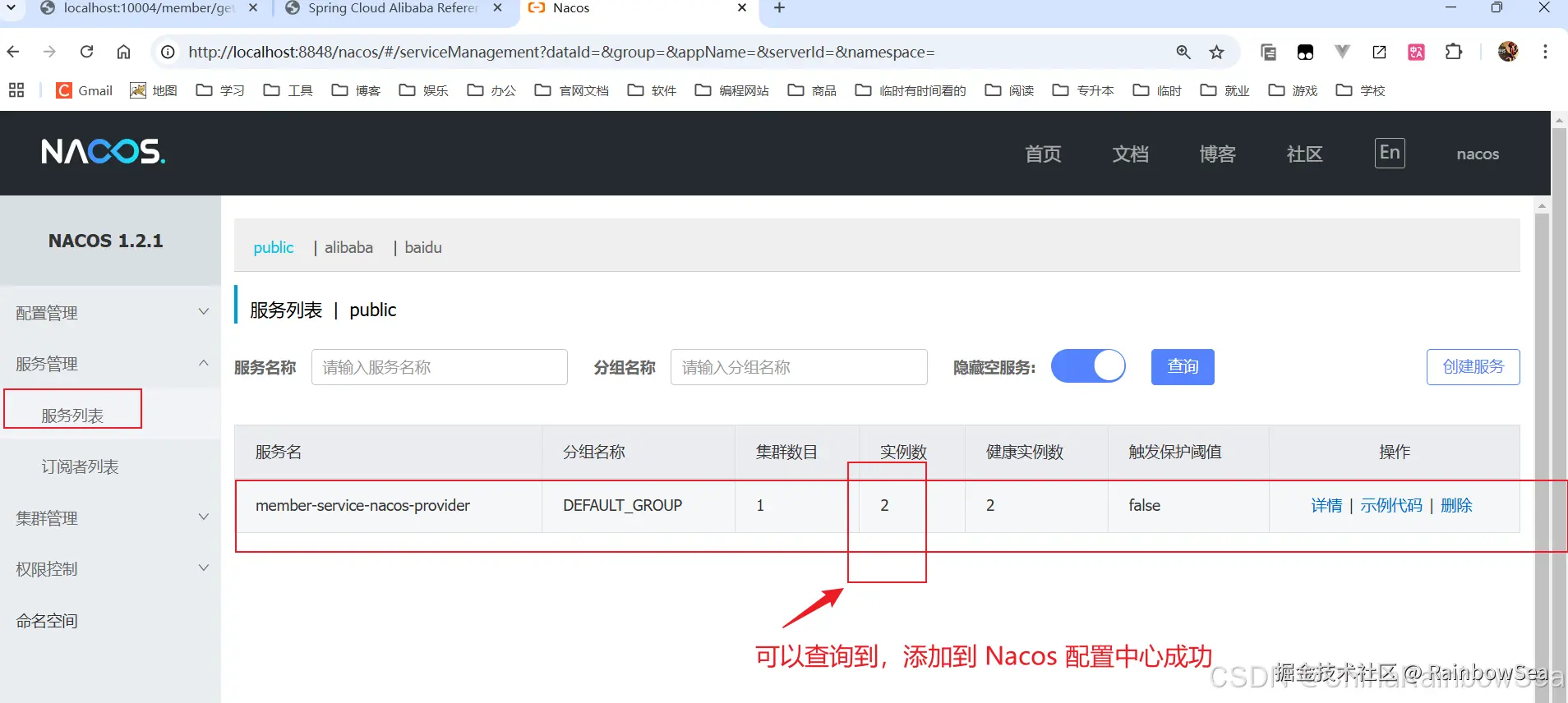Open 示例代码 for member-service-nacos-provider
The height and width of the screenshot is (703, 1568).
1390,506
